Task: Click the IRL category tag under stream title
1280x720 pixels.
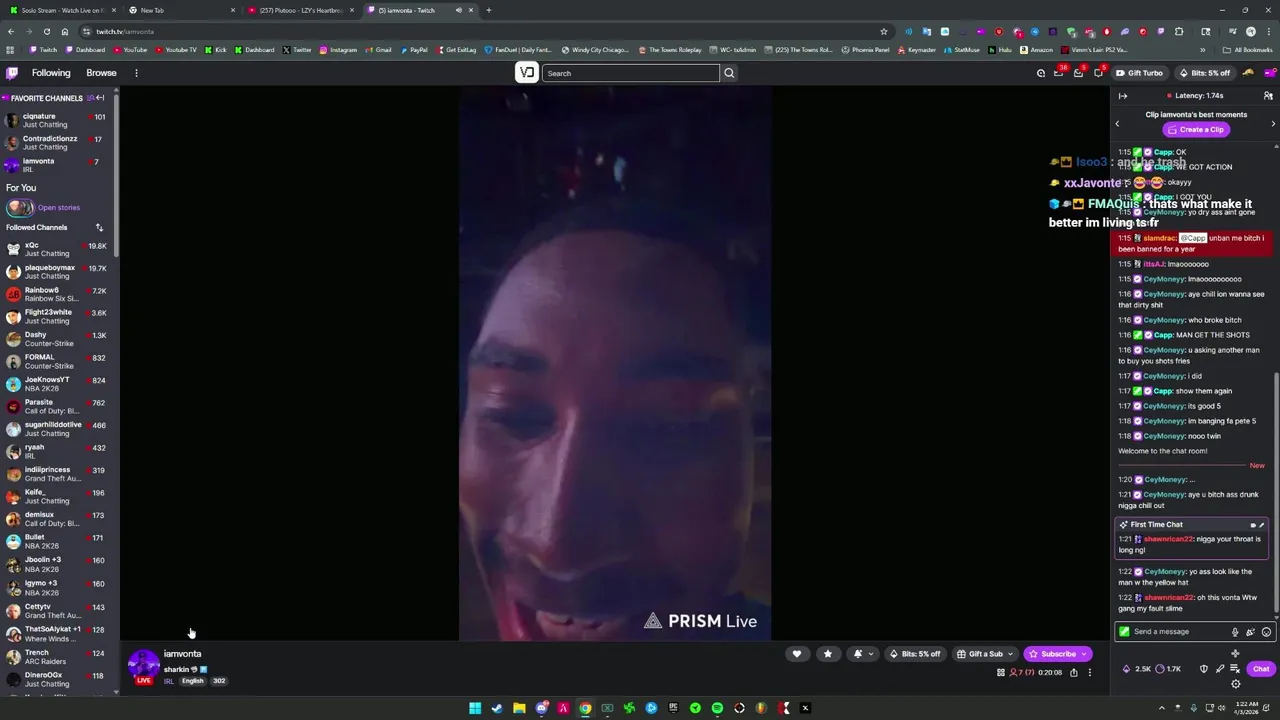Action: coord(168,681)
